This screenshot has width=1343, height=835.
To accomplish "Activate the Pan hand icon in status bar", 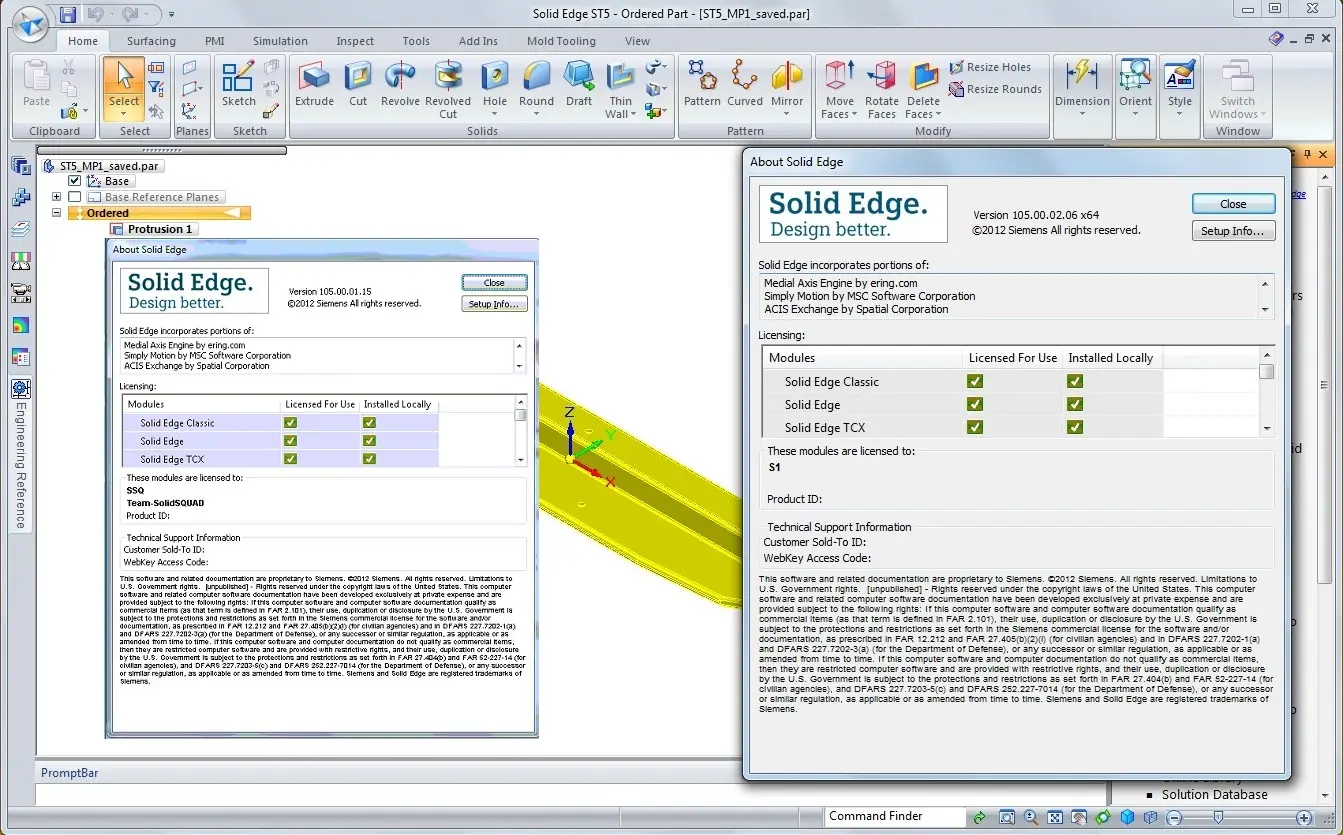I will 1078,817.
